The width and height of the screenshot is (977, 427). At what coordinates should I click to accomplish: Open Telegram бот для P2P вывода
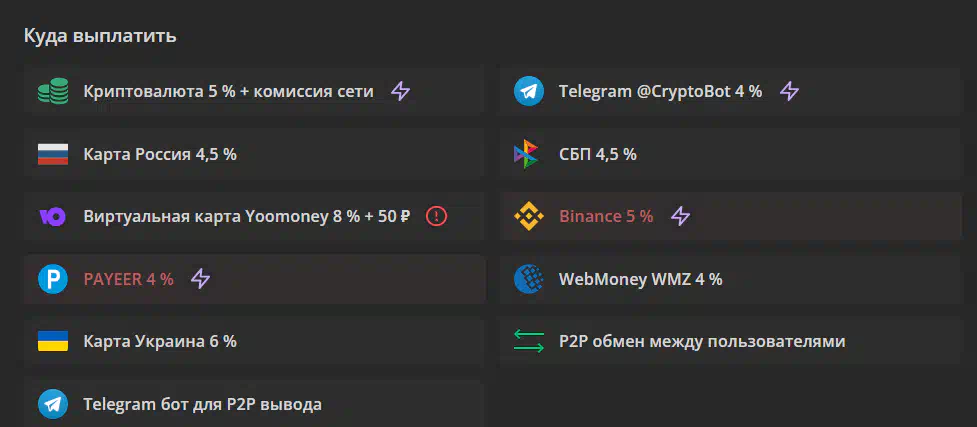click(x=254, y=403)
